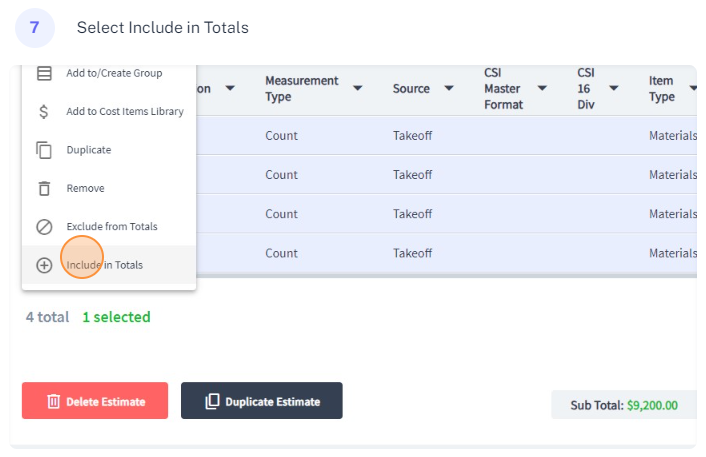Viewport: 706px width, 457px height.
Task: Click the Remove trash can icon
Action: pyautogui.click(x=44, y=188)
